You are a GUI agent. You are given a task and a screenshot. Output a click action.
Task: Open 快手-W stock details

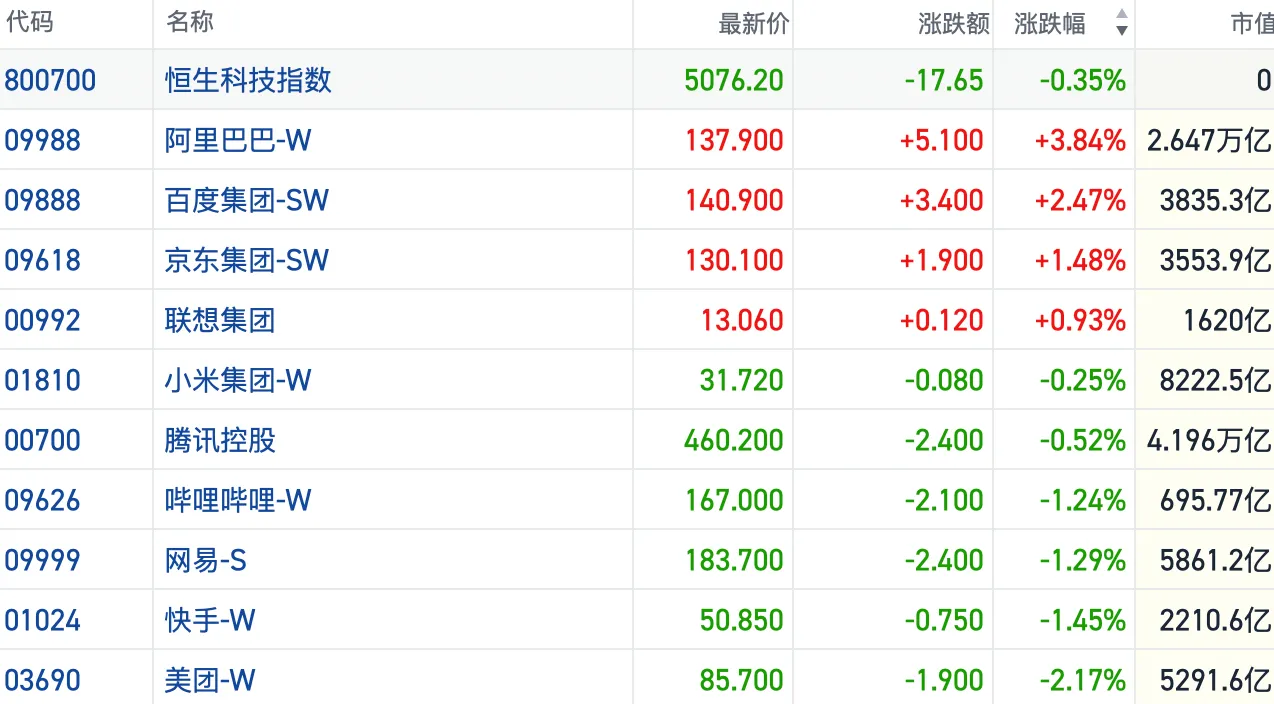tap(210, 620)
